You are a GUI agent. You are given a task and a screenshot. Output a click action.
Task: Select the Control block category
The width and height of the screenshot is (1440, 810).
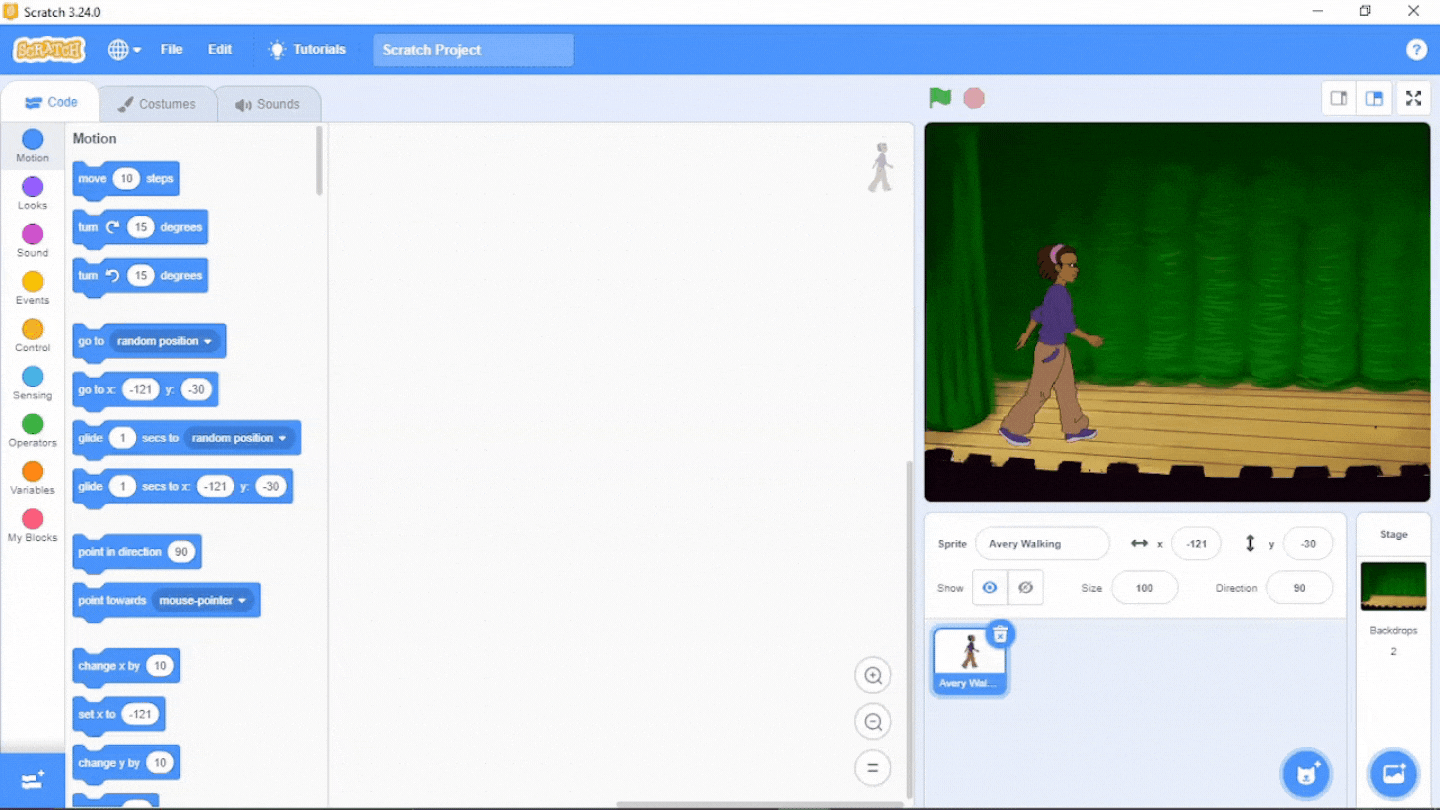coord(32,336)
